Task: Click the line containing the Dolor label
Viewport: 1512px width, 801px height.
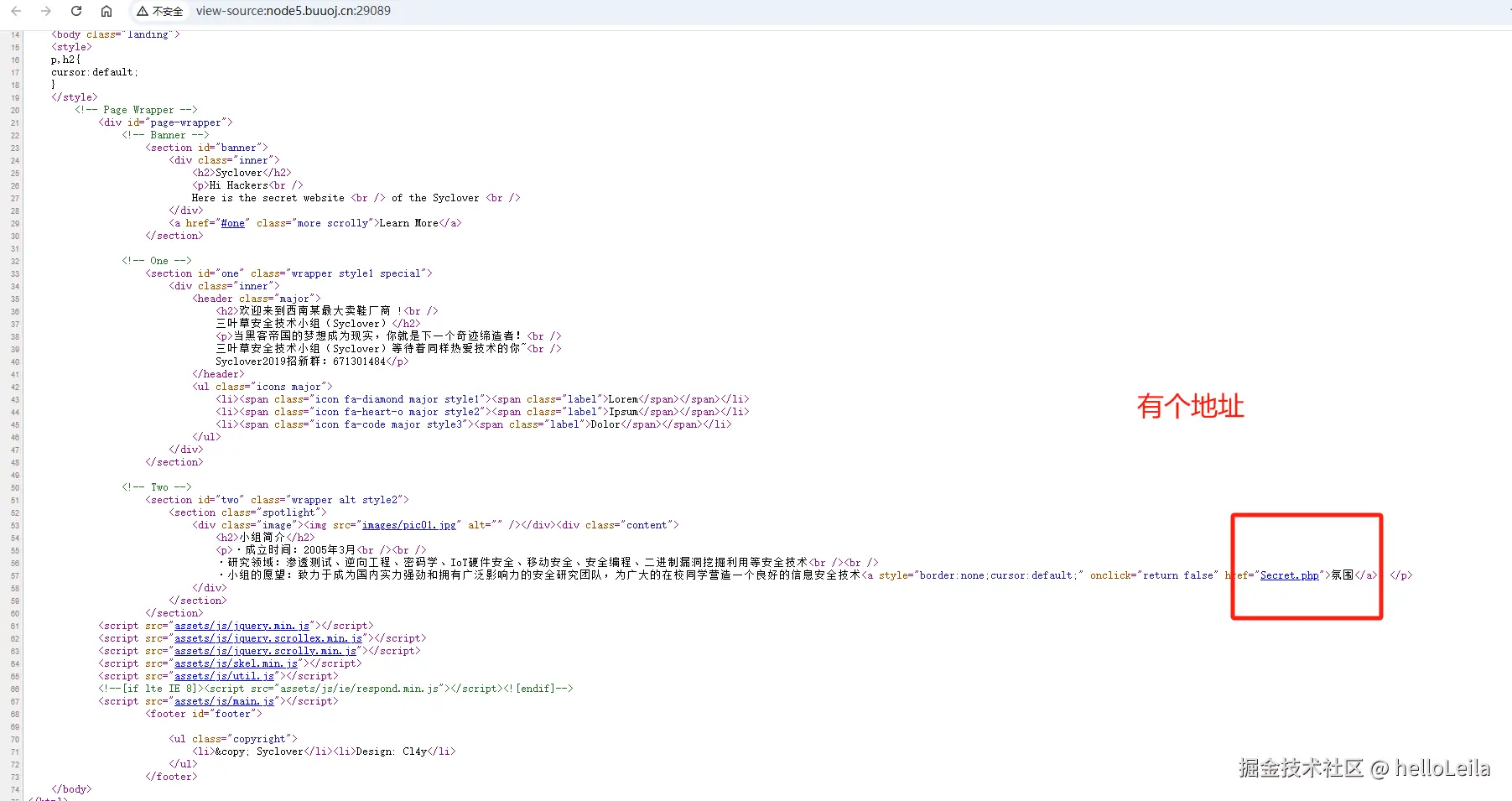Action: [474, 424]
